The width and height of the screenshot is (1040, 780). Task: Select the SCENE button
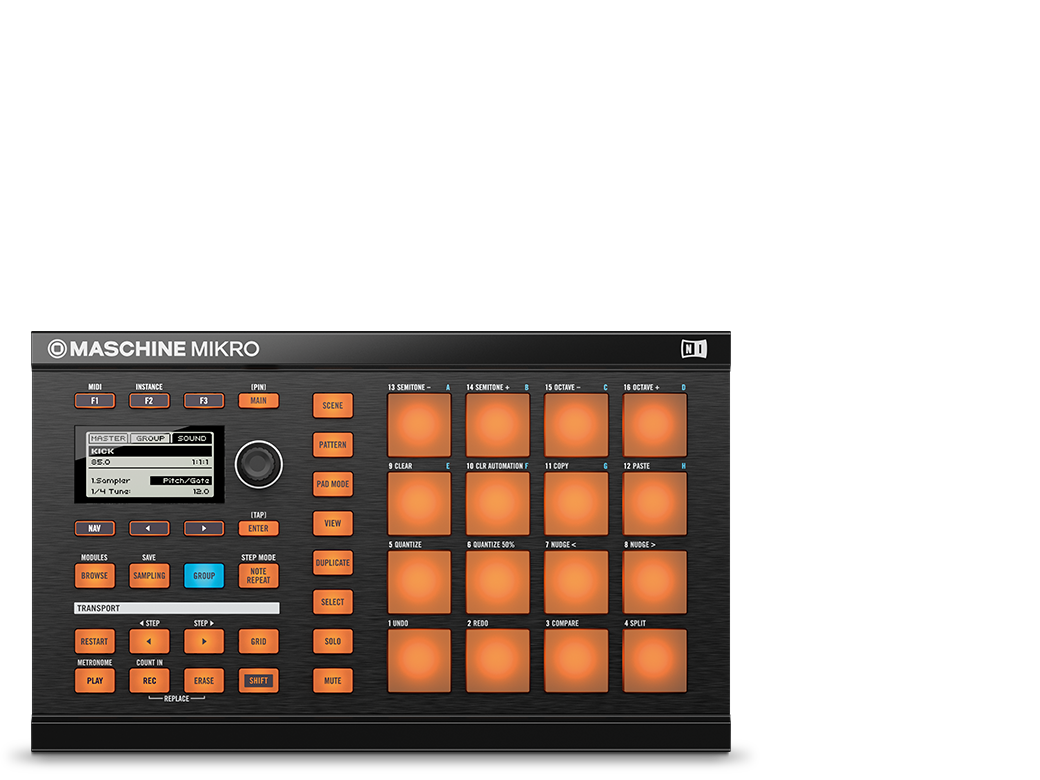333,405
